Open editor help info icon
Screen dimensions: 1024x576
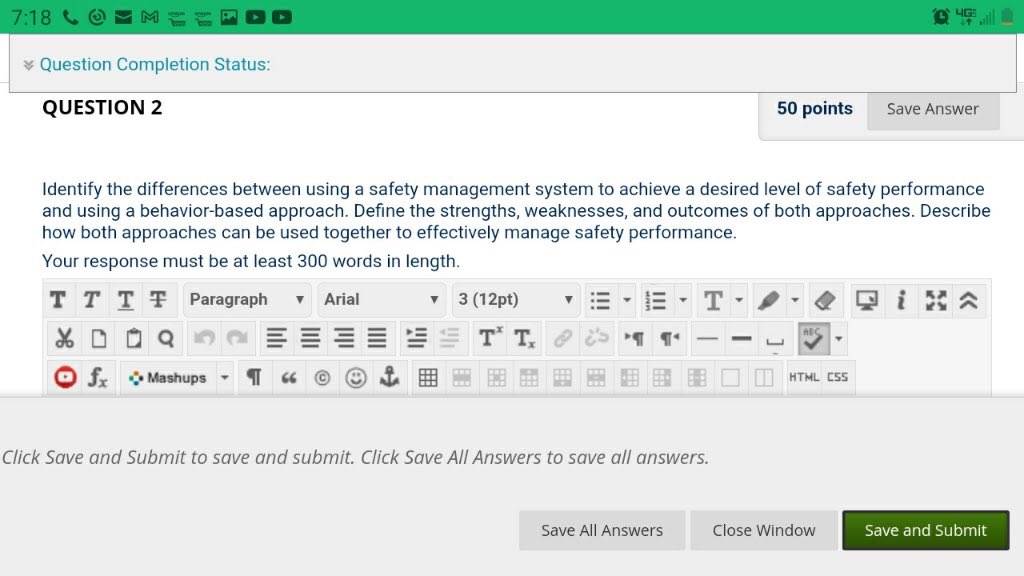901,300
